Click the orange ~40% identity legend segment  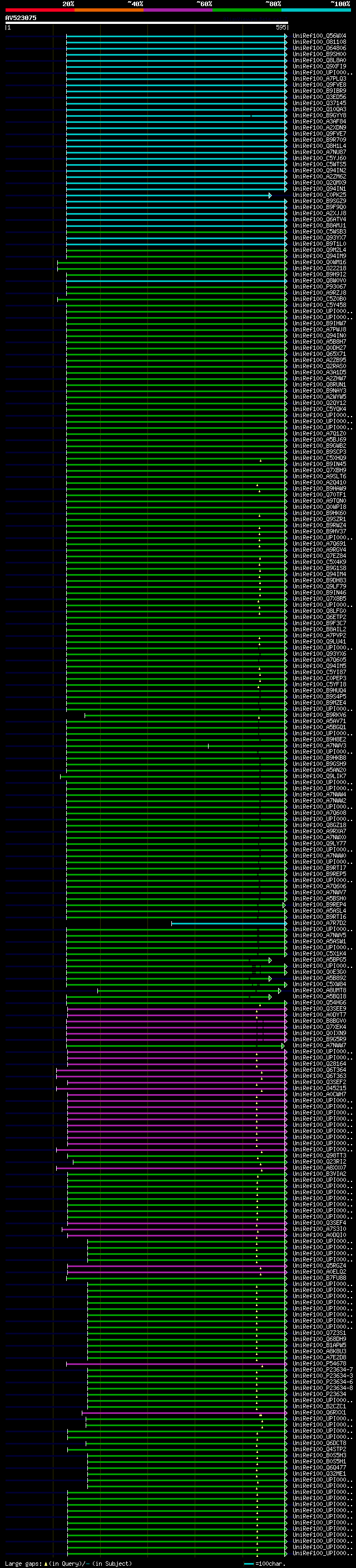(110, 10)
